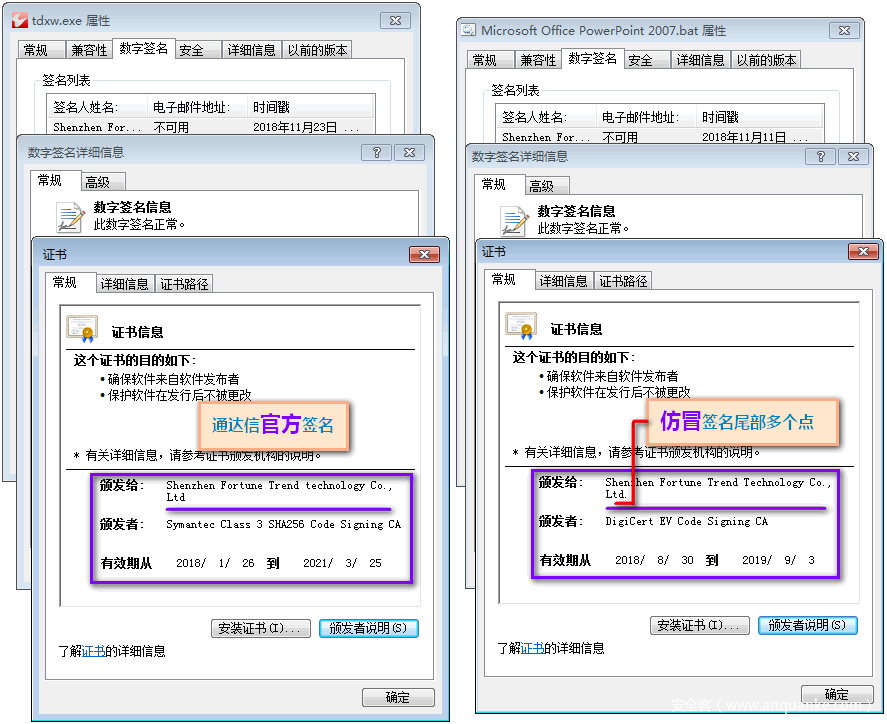Image resolution: width=887 pixels, height=724 pixels.
Task: Click 电子邮件地址 column header in PowerPoint.bat list
Action: [x=647, y=117]
